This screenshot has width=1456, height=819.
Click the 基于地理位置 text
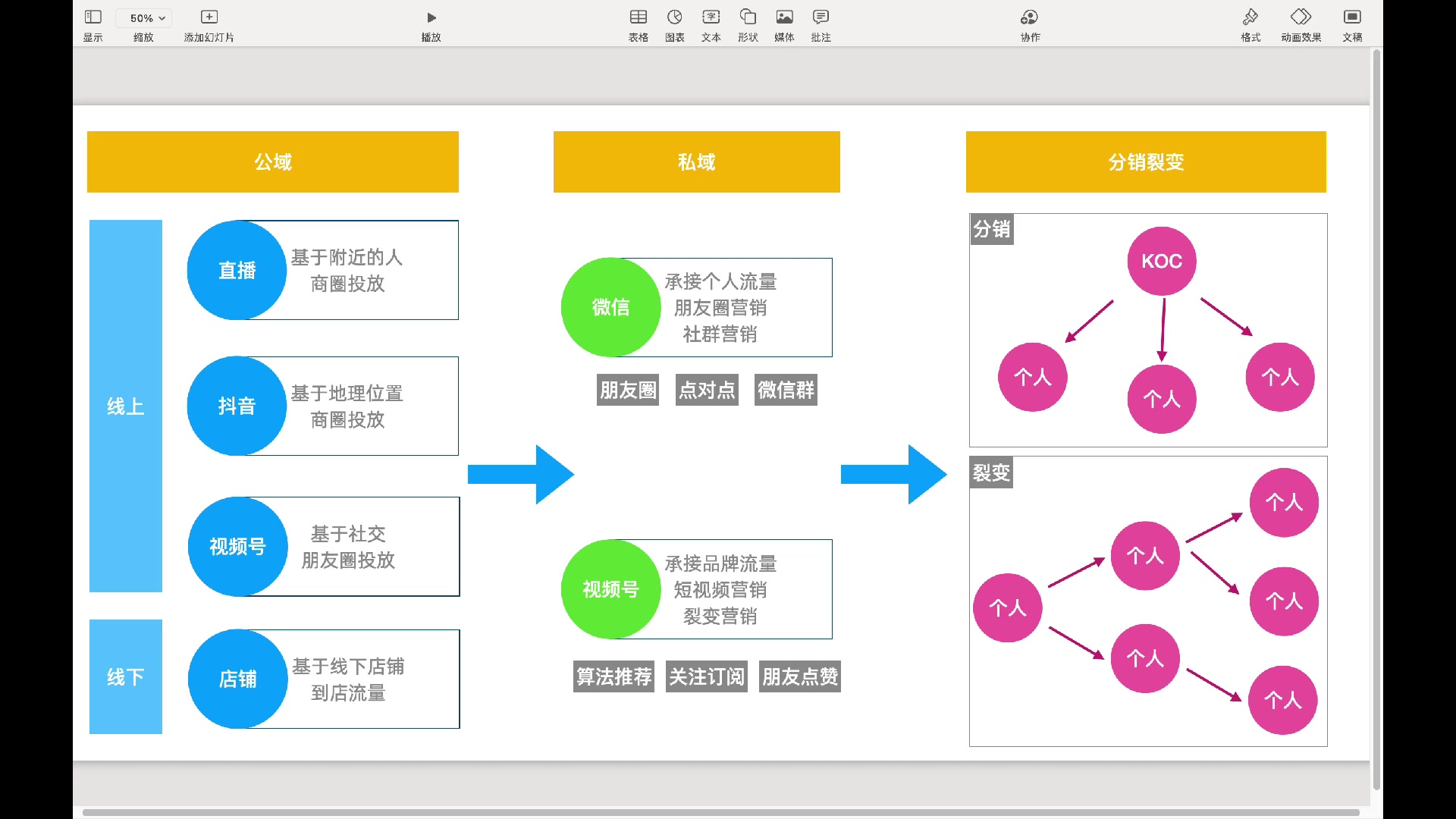(347, 393)
